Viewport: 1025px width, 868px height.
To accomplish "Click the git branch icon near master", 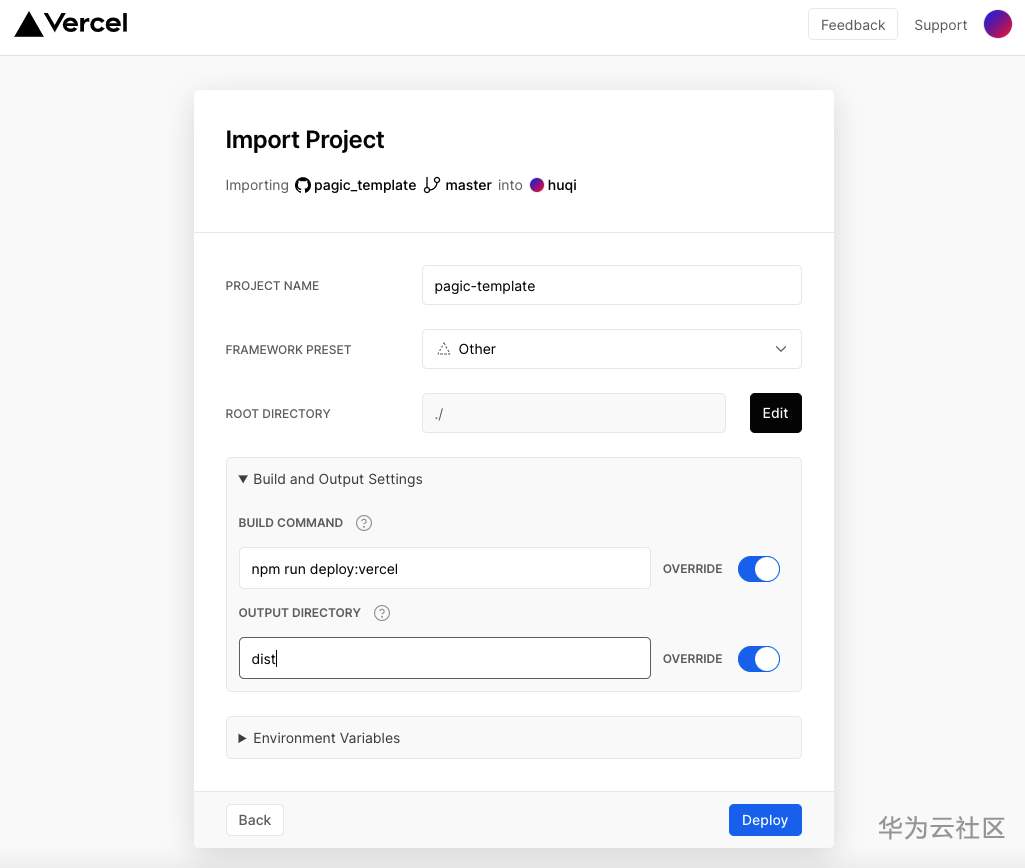I will click(x=432, y=185).
